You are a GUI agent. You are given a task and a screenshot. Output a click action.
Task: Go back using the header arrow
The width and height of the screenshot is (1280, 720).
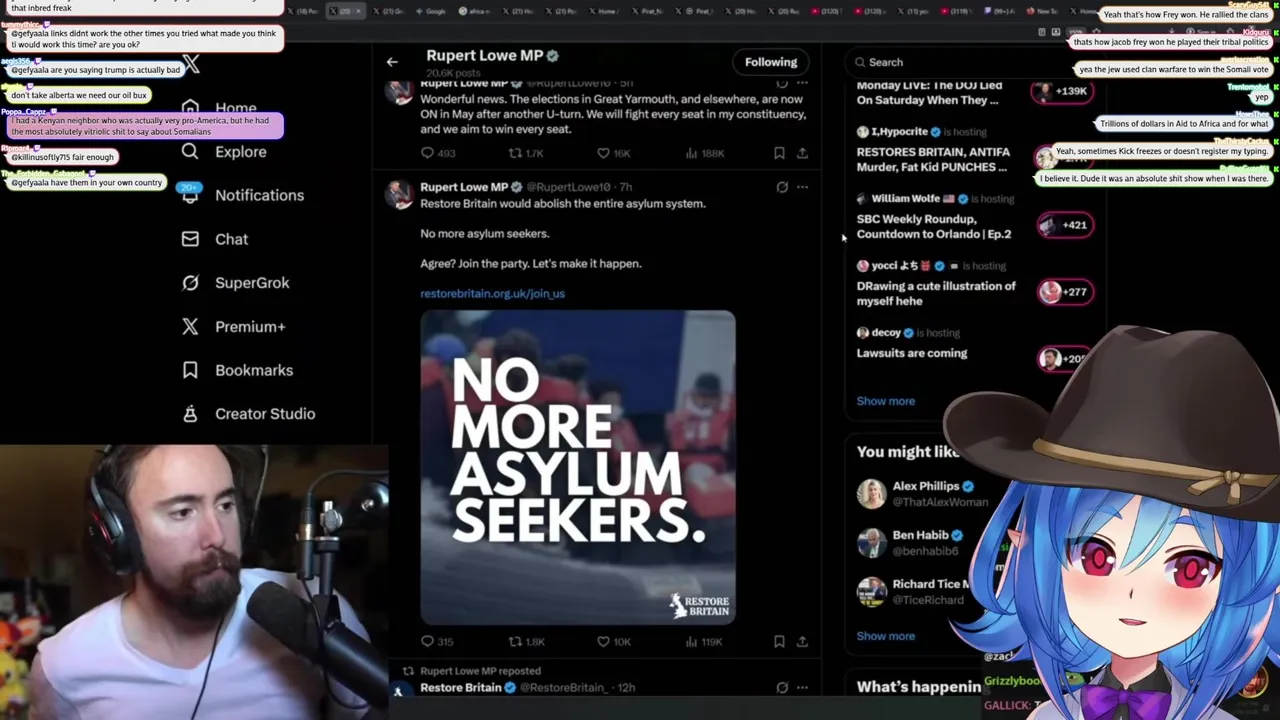point(392,62)
